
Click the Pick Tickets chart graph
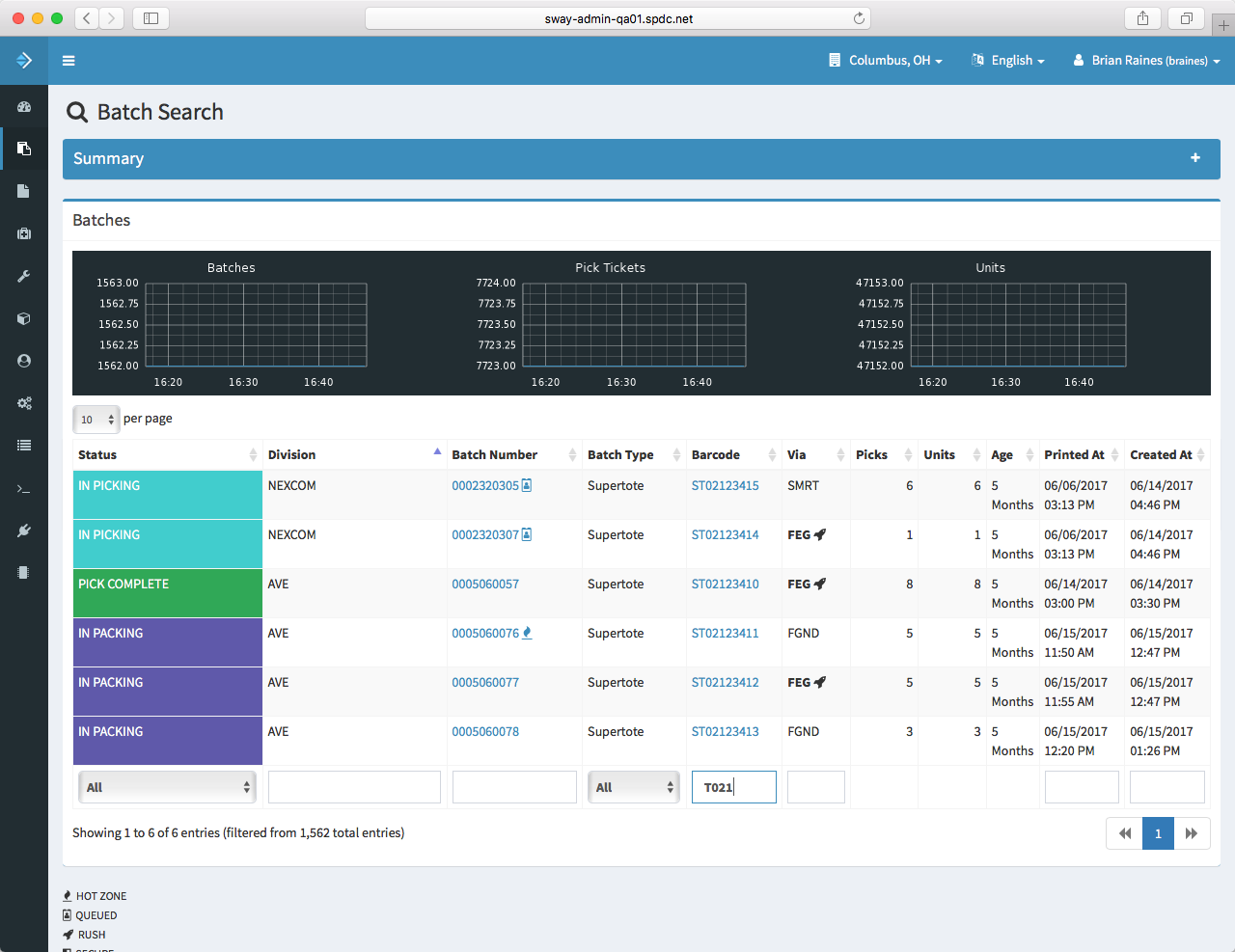click(634, 325)
